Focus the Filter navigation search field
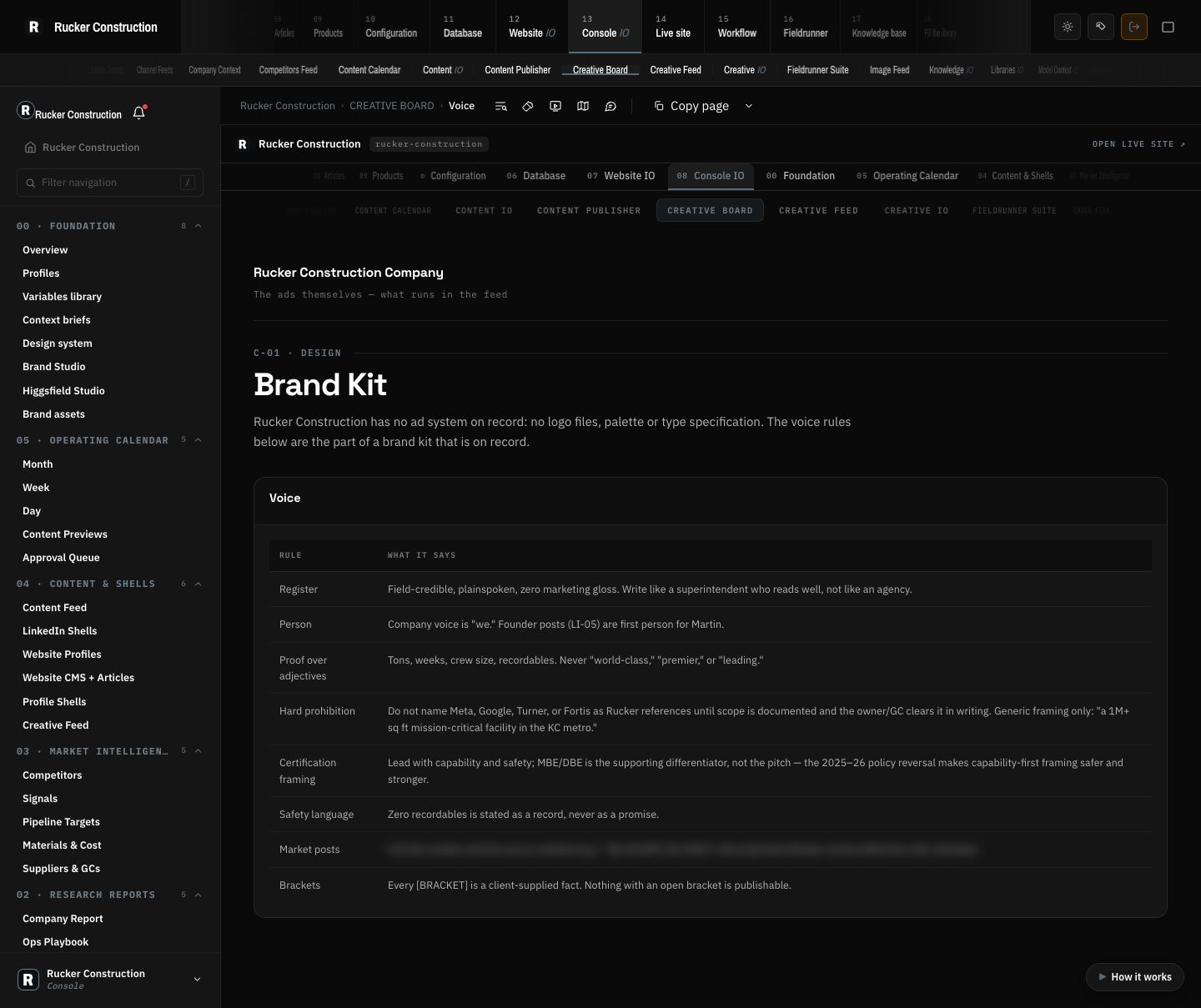The width and height of the screenshot is (1201, 1008). [x=110, y=183]
